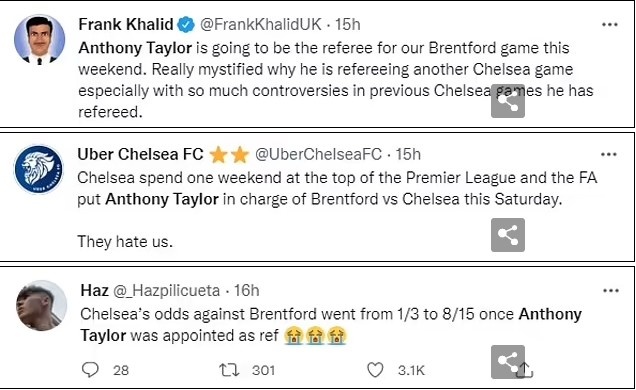Click upload share arrow on Haz's tweet
The width and height of the screenshot is (636, 390).
coord(525,370)
